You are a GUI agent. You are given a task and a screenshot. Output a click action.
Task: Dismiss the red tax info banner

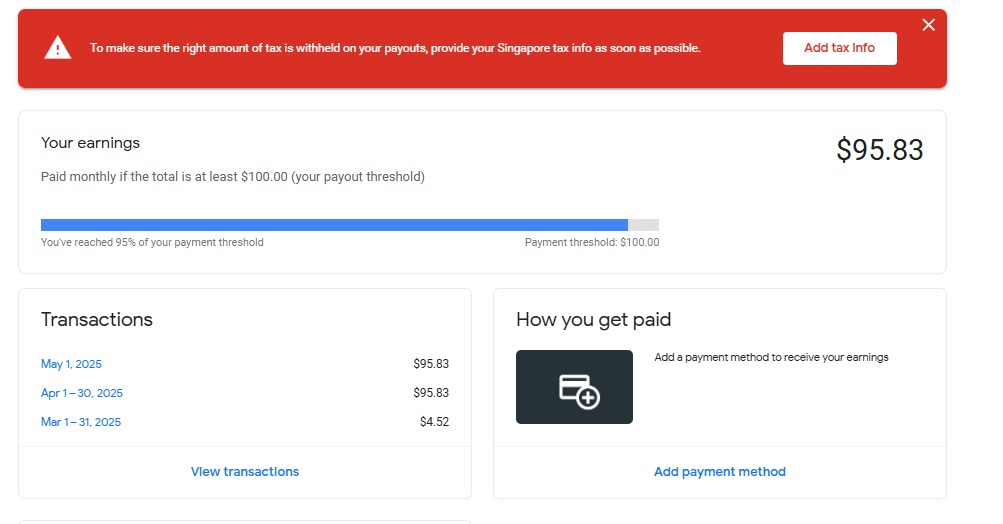point(928,25)
